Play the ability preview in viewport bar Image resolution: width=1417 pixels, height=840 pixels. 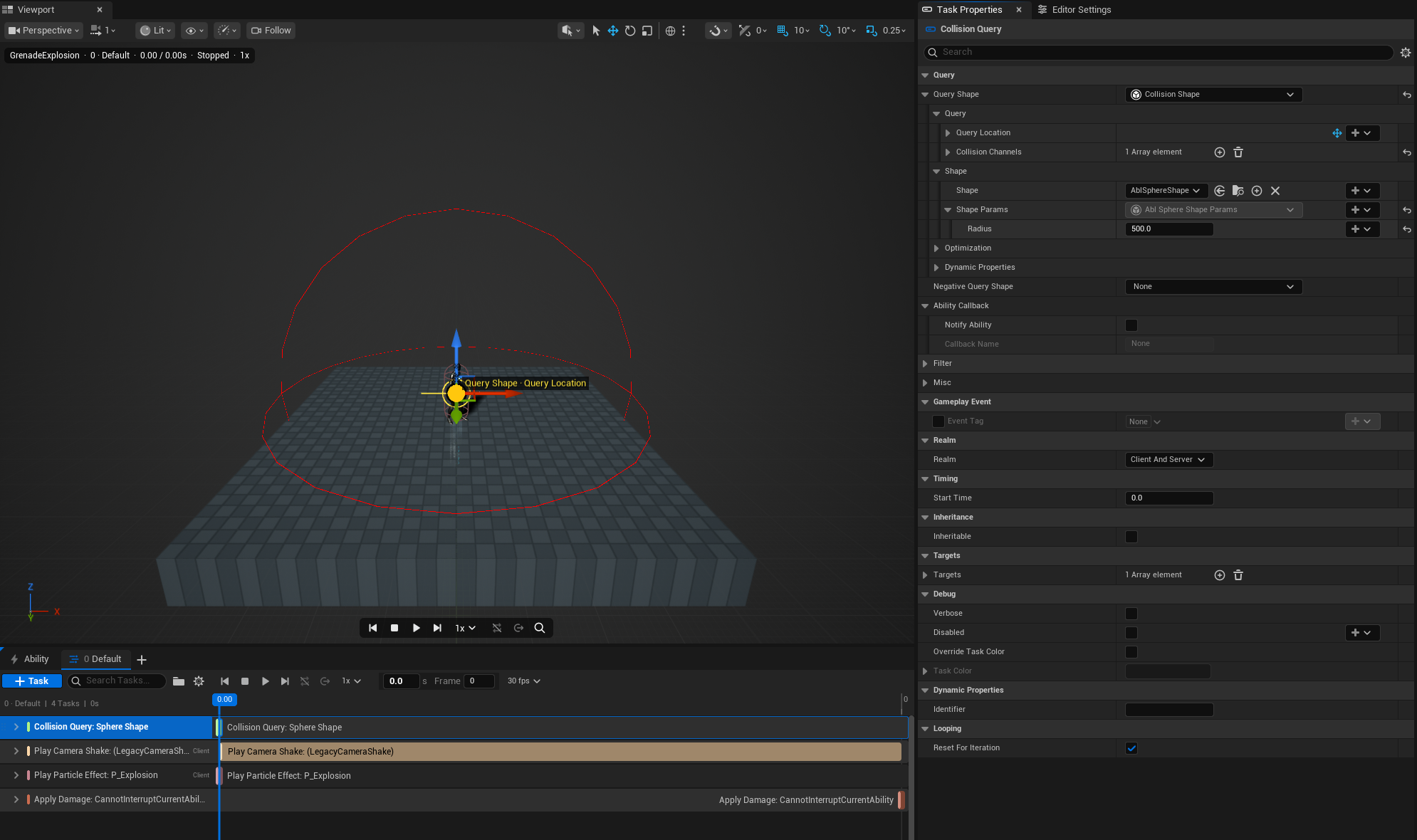(x=417, y=628)
